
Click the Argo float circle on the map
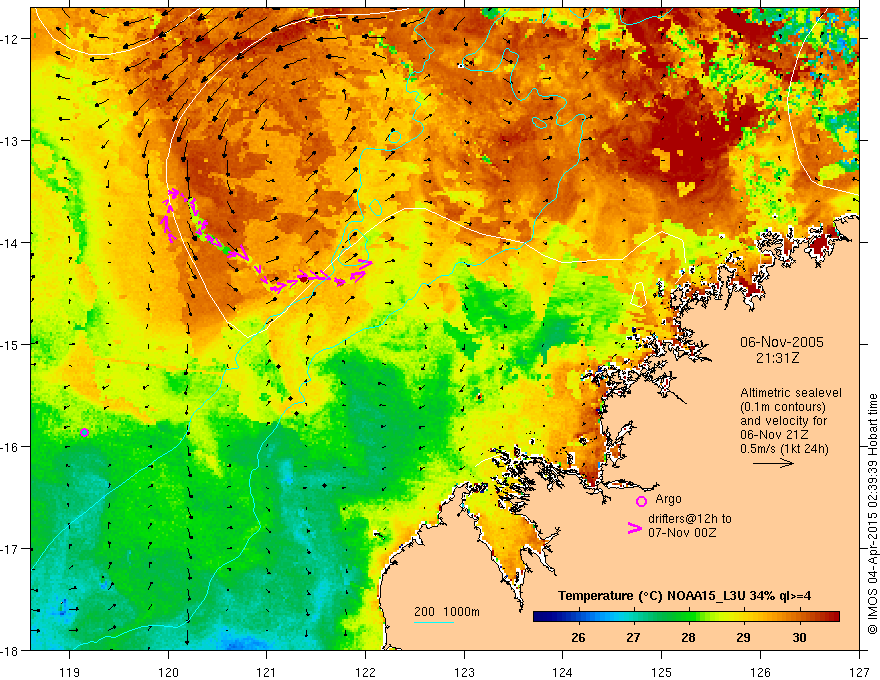tap(84, 432)
